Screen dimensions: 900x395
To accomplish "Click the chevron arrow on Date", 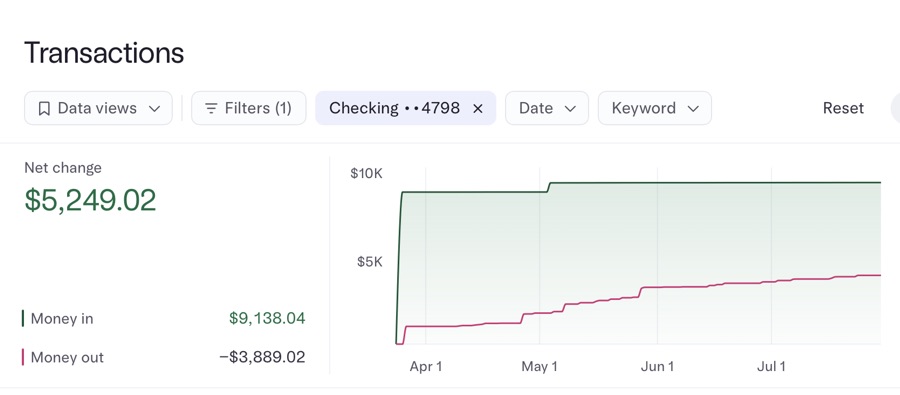I will (x=570, y=109).
